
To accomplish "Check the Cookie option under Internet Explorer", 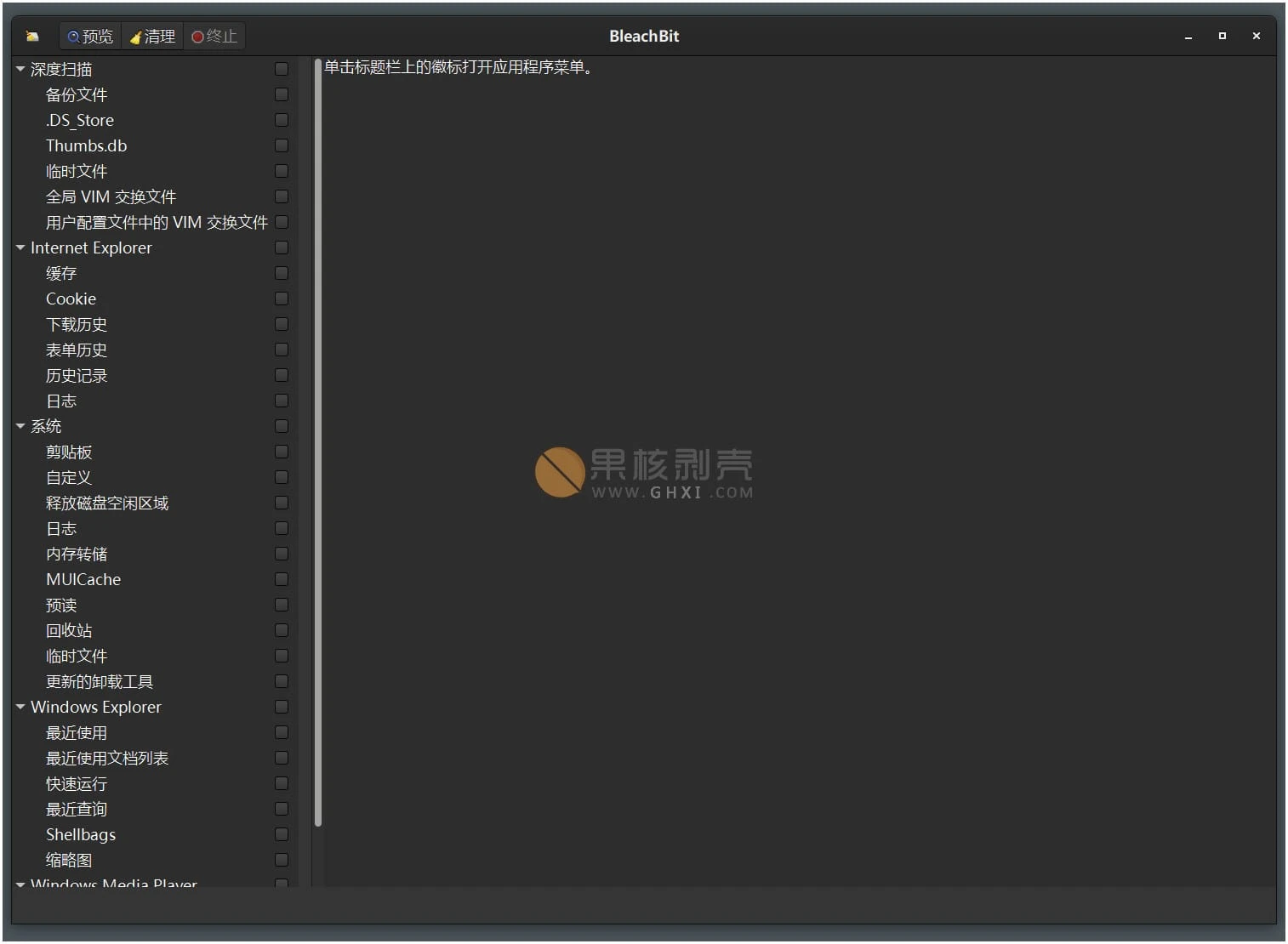I will coord(282,299).
